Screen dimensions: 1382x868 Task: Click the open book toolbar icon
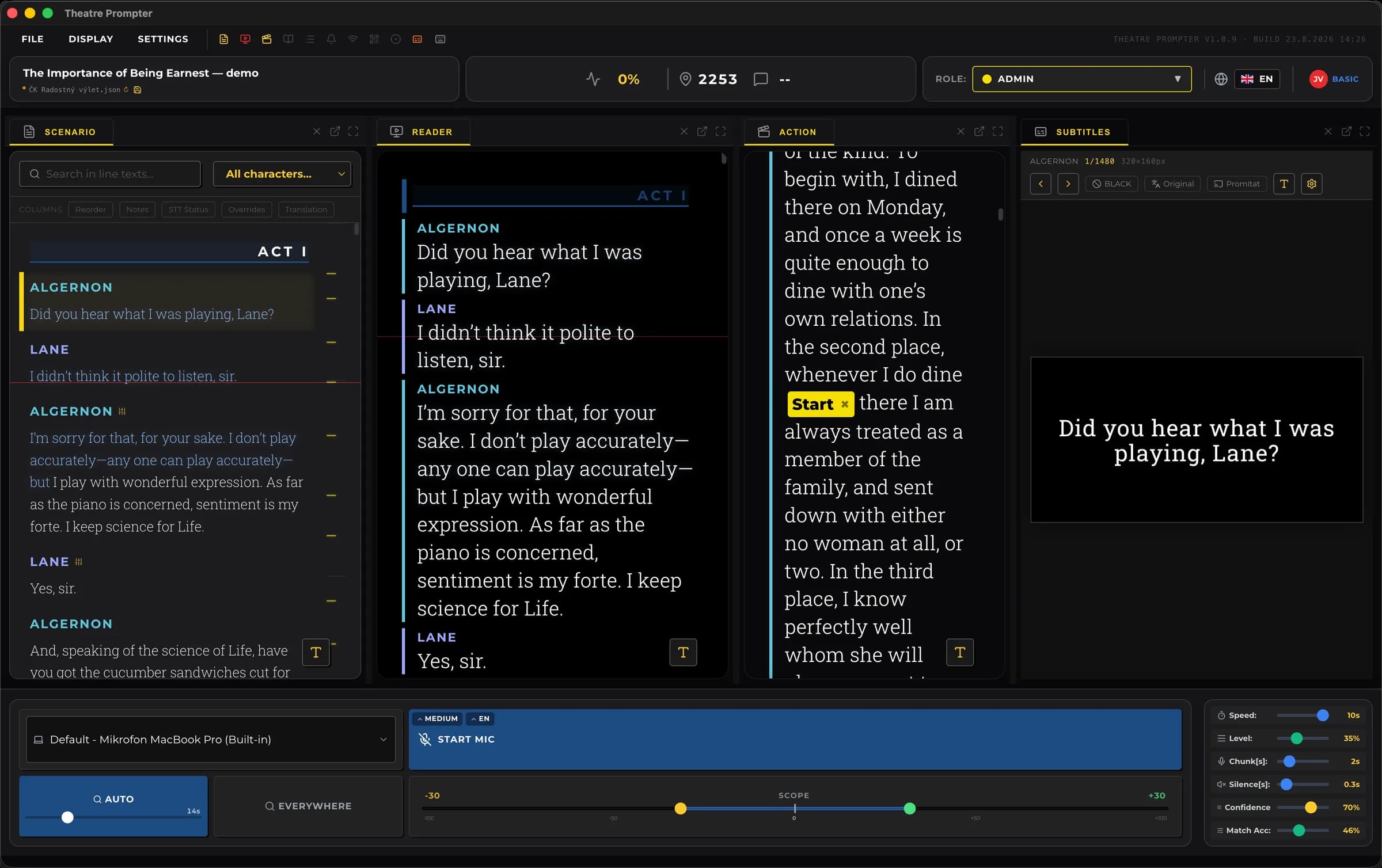[x=288, y=39]
